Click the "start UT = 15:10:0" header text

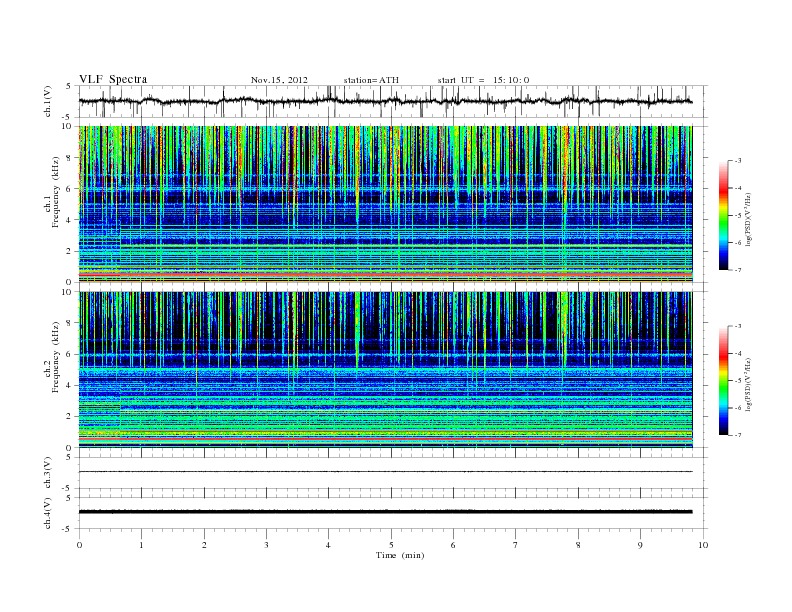[483, 80]
